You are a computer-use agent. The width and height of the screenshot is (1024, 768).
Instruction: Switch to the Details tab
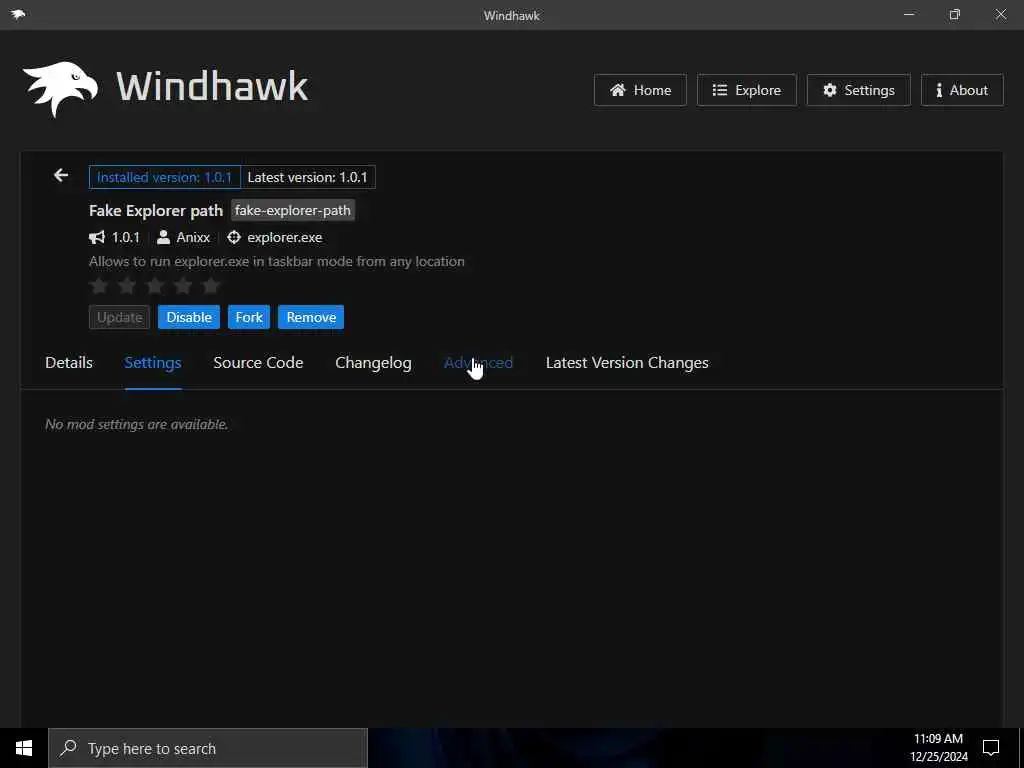pyautogui.click(x=69, y=362)
